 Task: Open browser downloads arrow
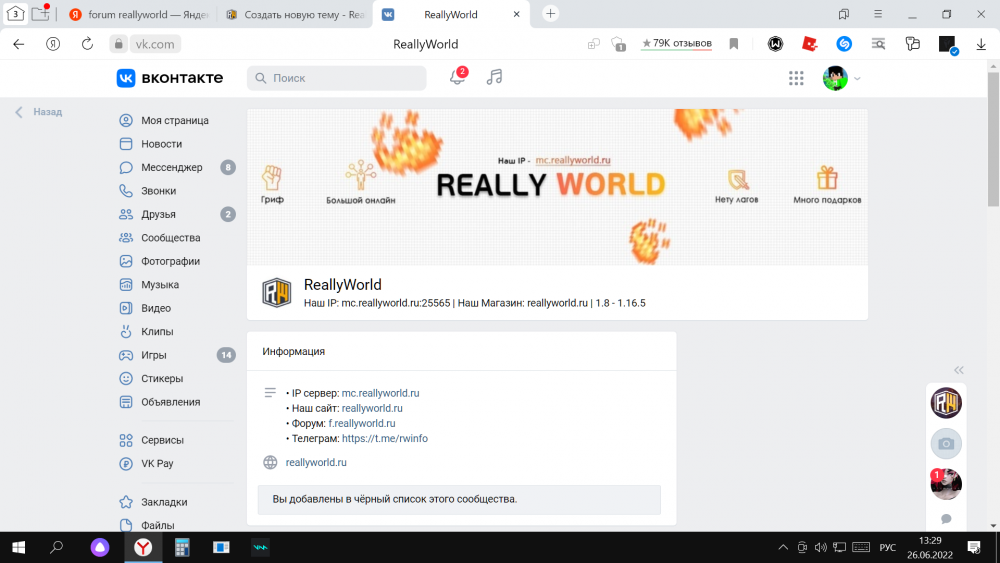click(981, 44)
